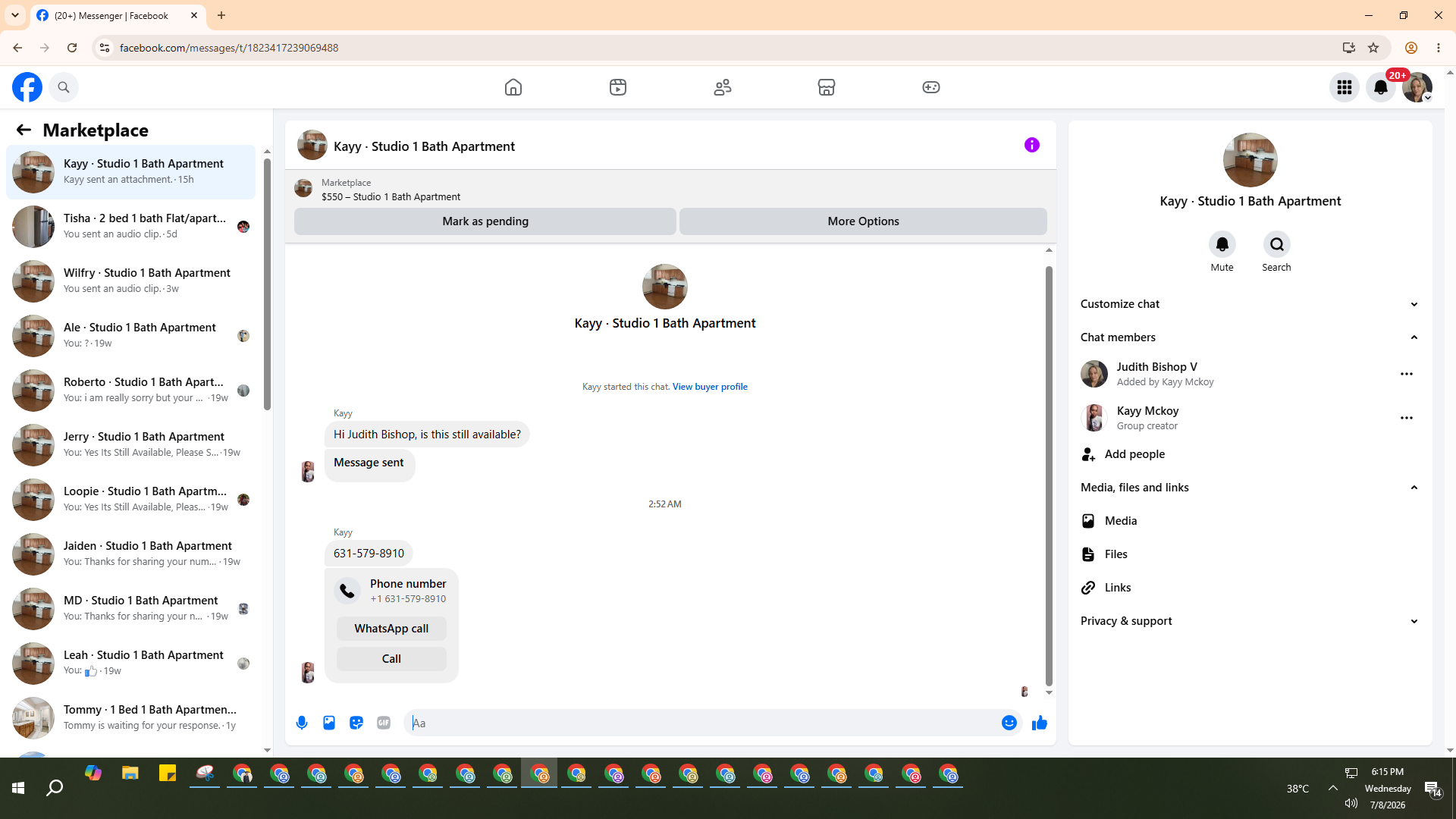Open the notifications bell
Viewport: 1456px width, 819px height.
pos(1381,87)
